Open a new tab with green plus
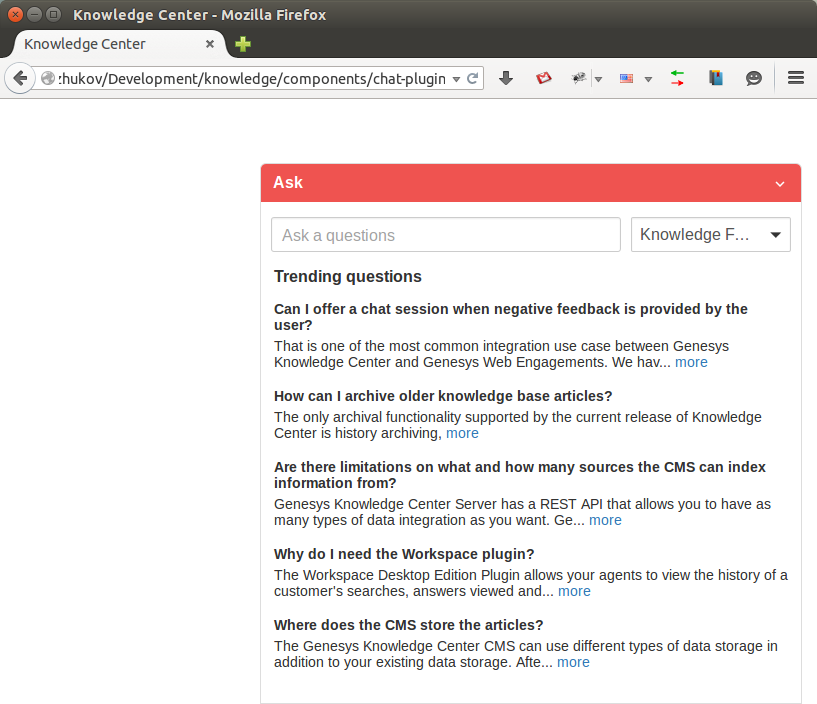The image size is (817, 704). [x=243, y=44]
